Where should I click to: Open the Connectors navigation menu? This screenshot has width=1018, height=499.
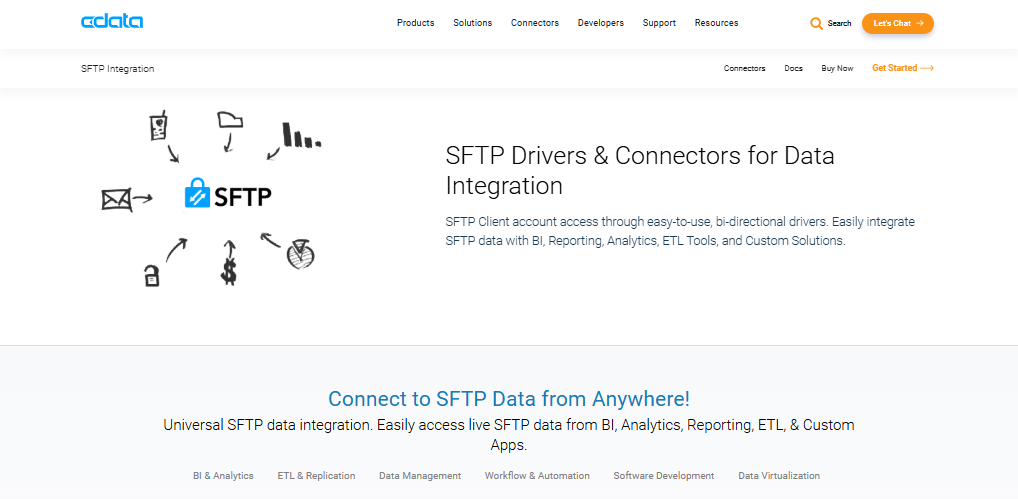tap(535, 23)
